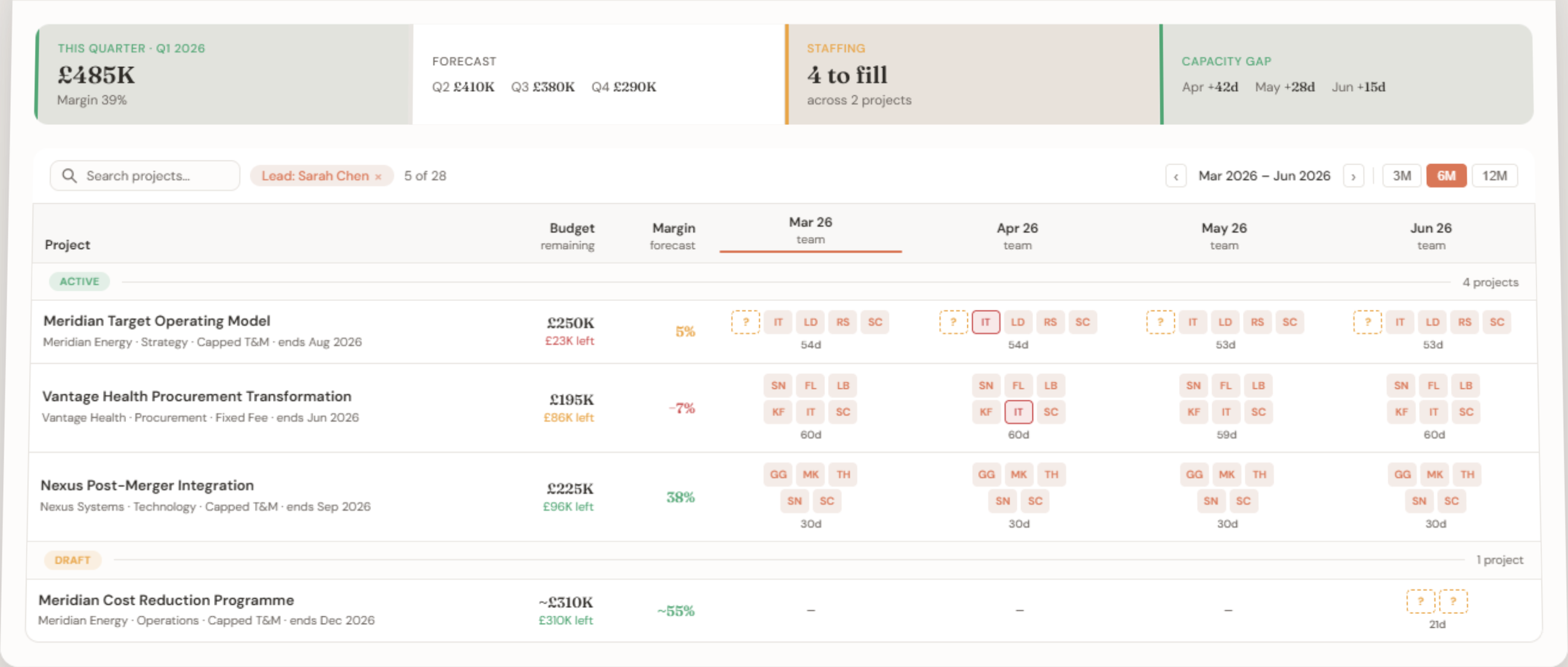
Task: Select the Mar 26 team column tab
Action: (810, 230)
